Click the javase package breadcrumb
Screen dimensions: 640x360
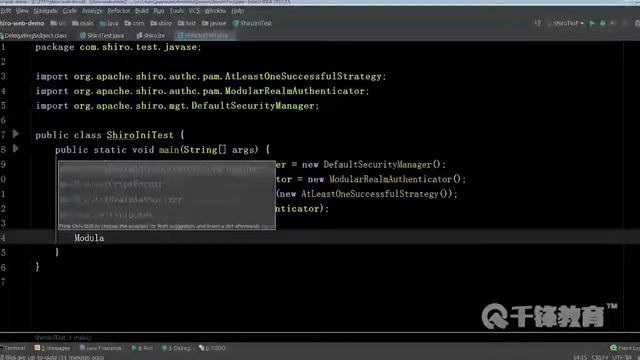pos(214,23)
